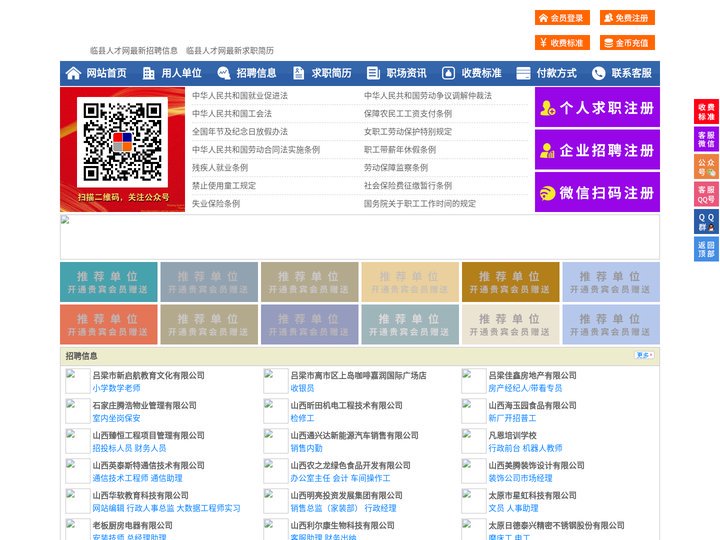Screen dimensions: 720x540
Task: Open 装饰公司市场经理 job link
Action: tap(520, 478)
